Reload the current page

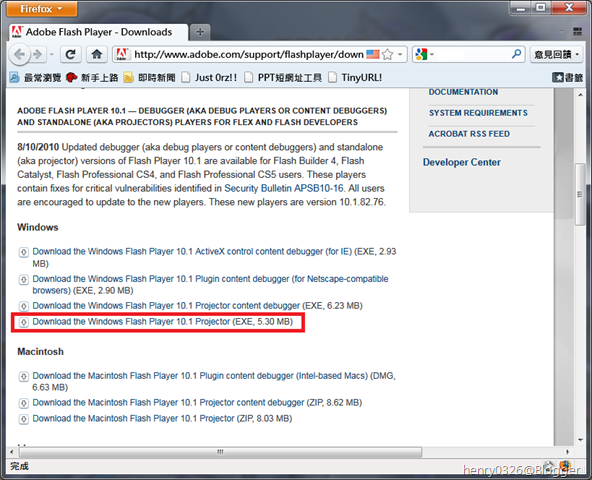[71, 55]
